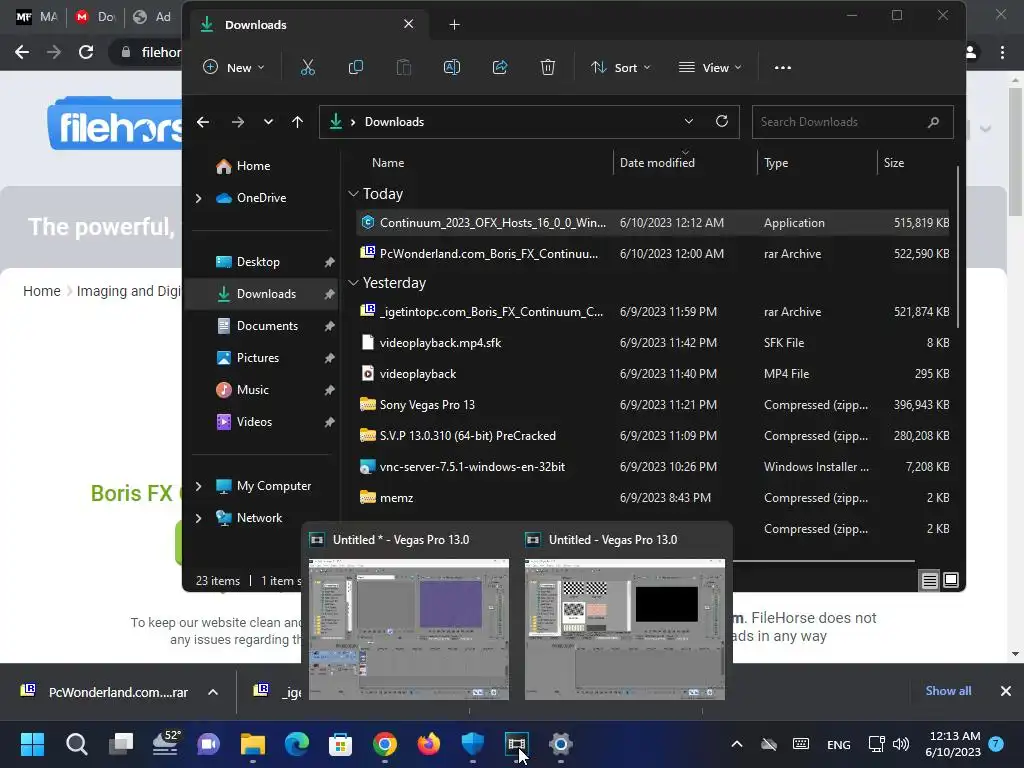Select the Downloads Explorer tab
The width and height of the screenshot is (1024, 768).
[309, 25]
